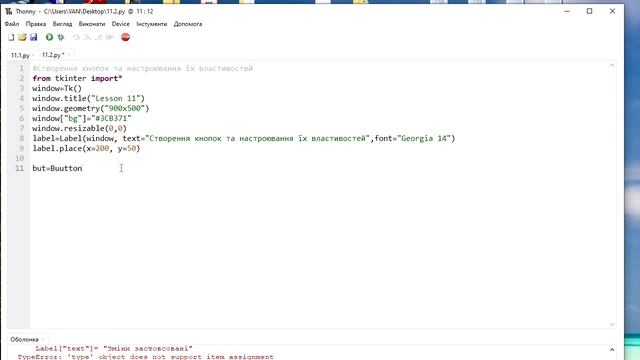Click the Step out debug icon
This screenshot has height=360, width=640.
point(98,37)
